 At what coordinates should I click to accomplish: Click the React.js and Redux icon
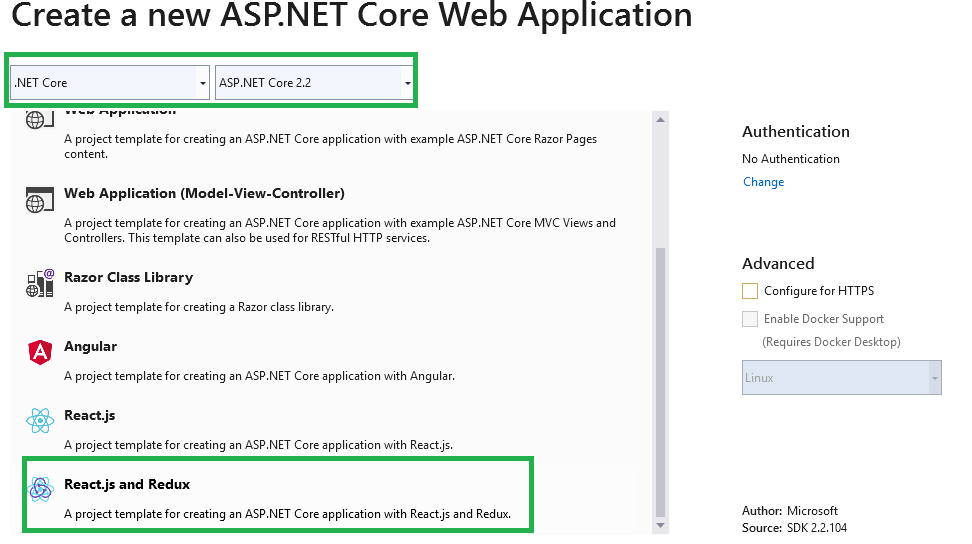[40, 489]
